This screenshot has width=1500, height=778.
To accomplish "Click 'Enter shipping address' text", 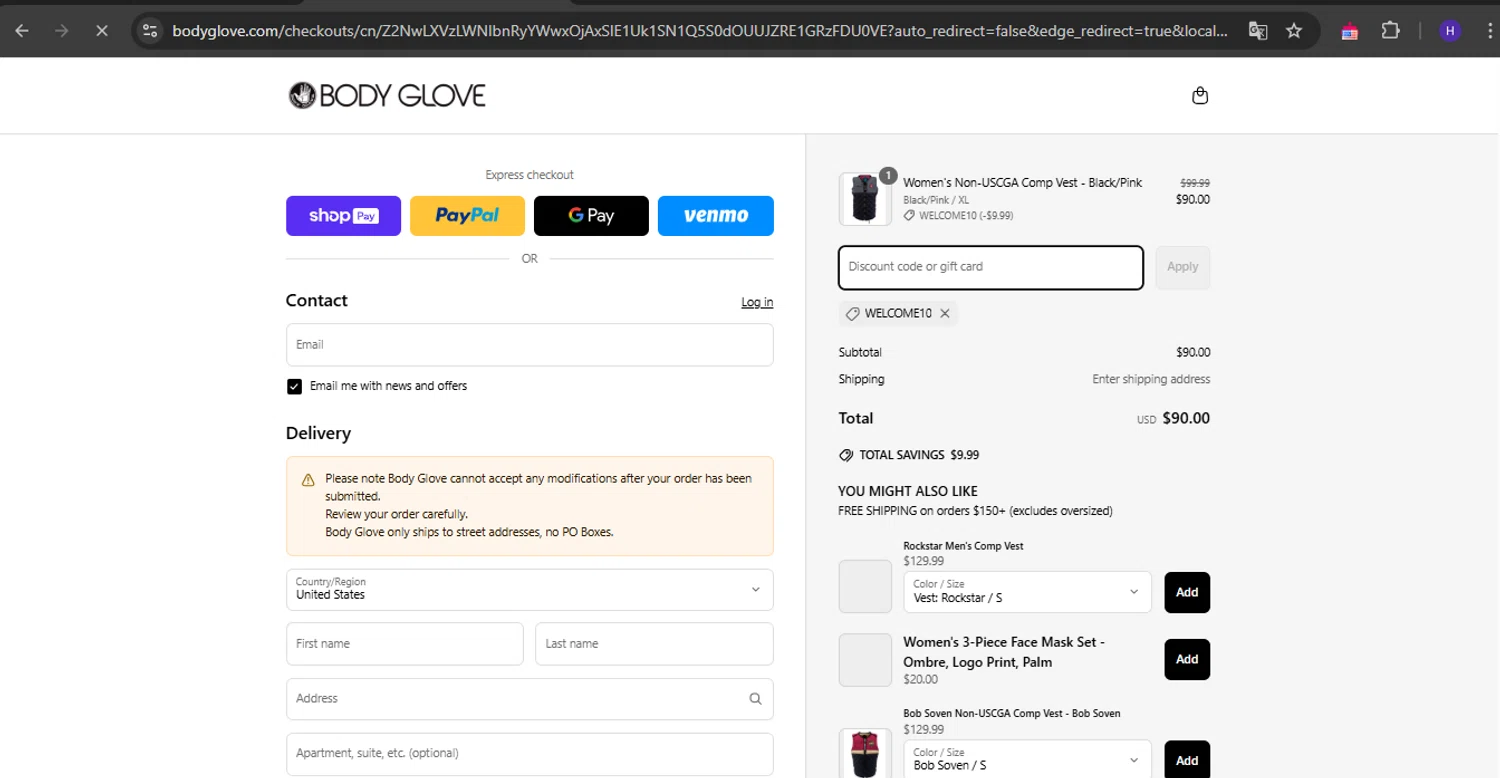I will 1151,380.
